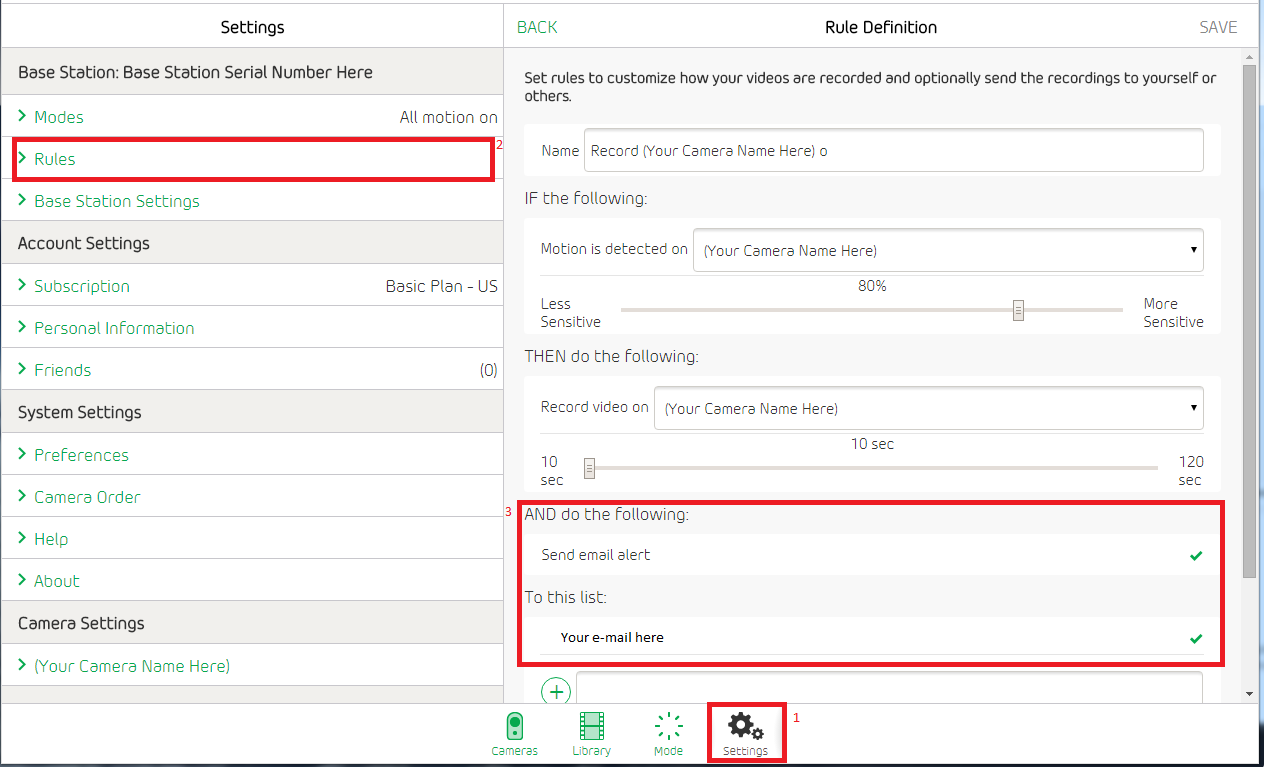Toggle the checkmark next to Your e-mail here

click(x=1196, y=638)
